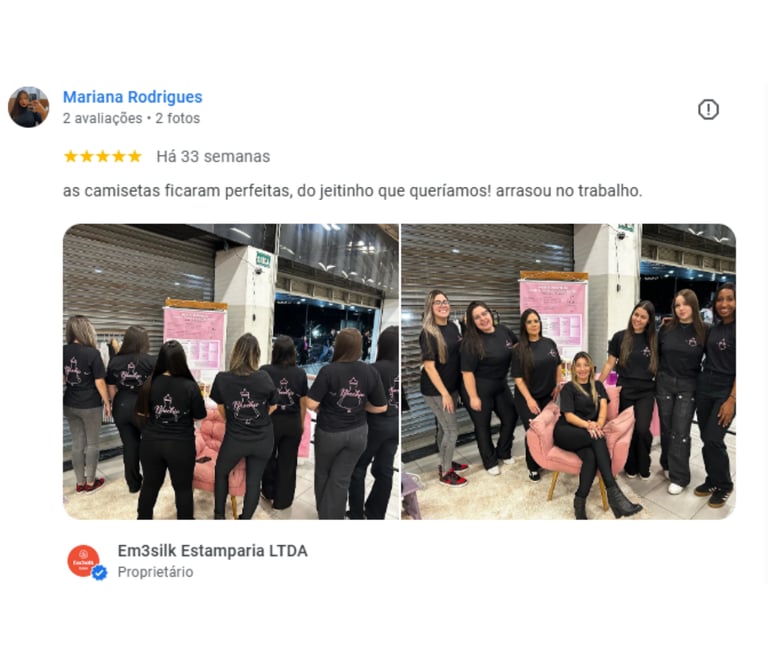Click the "Proprietário" label under owner name
This screenshot has width=768, height=669.
[155, 572]
